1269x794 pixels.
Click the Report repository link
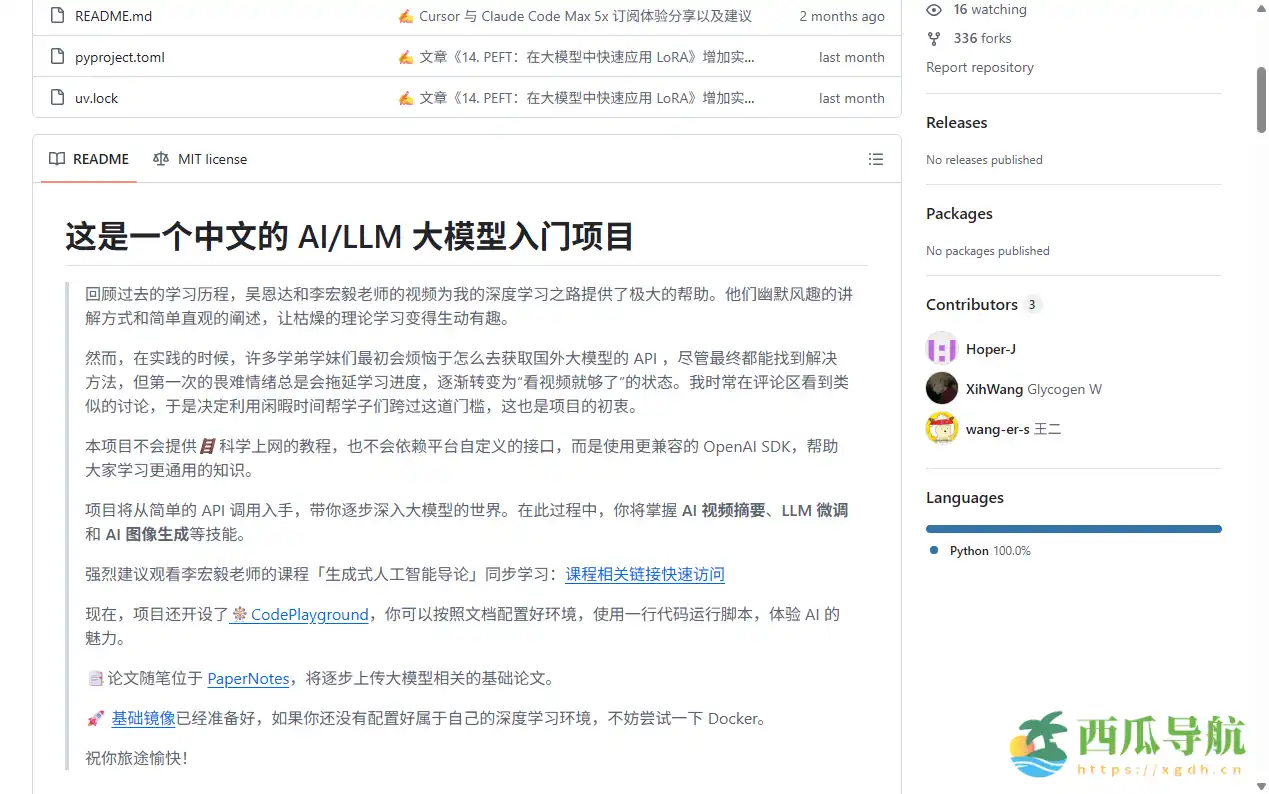pyautogui.click(x=979, y=67)
